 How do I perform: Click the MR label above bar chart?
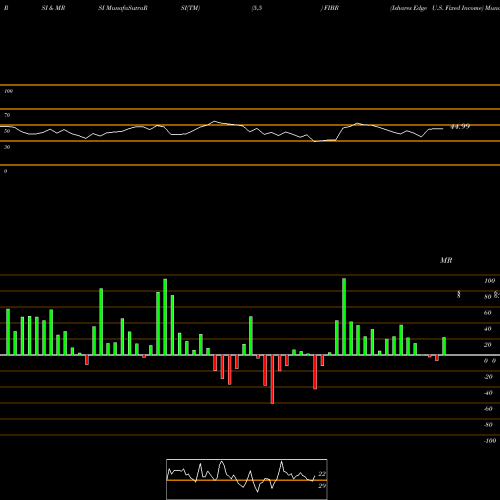click(x=446, y=260)
